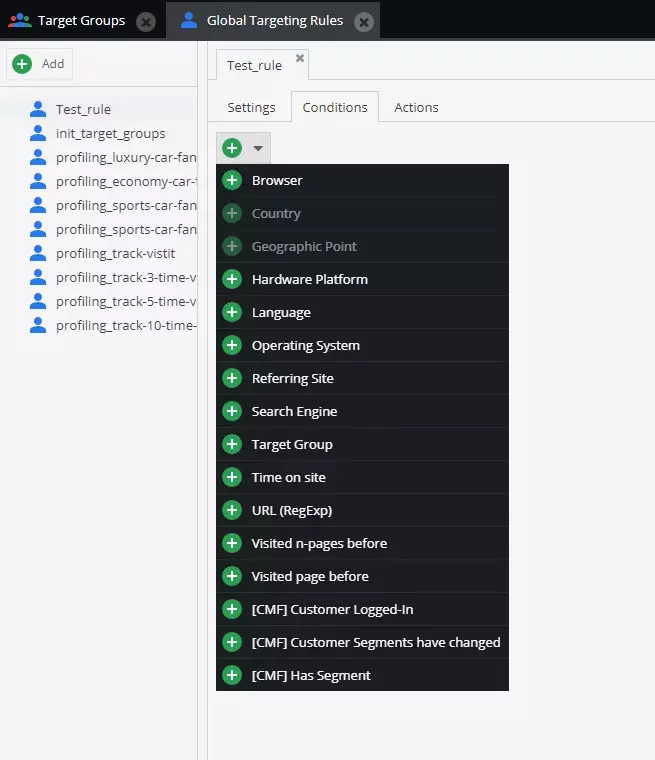Viewport: 655px width, 760px height.
Task: Click the user icon next to profiling_track-10-time
Action: pyautogui.click(x=38, y=325)
